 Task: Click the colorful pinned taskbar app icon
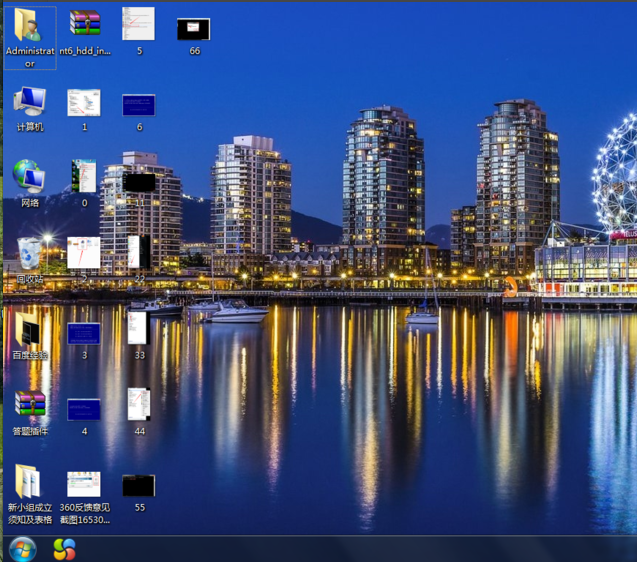(x=64, y=548)
